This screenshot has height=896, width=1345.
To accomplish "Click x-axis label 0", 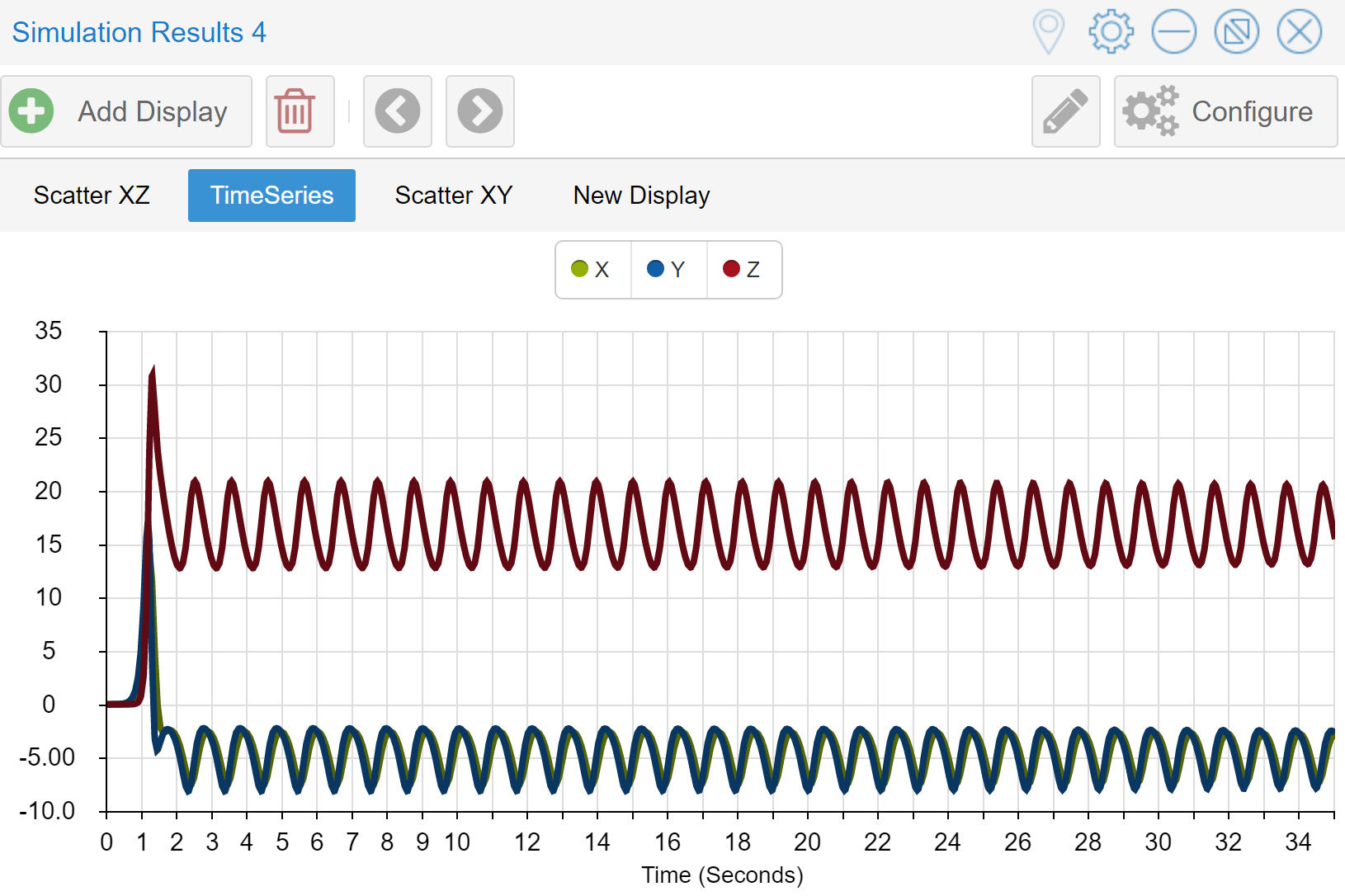I will [106, 842].
